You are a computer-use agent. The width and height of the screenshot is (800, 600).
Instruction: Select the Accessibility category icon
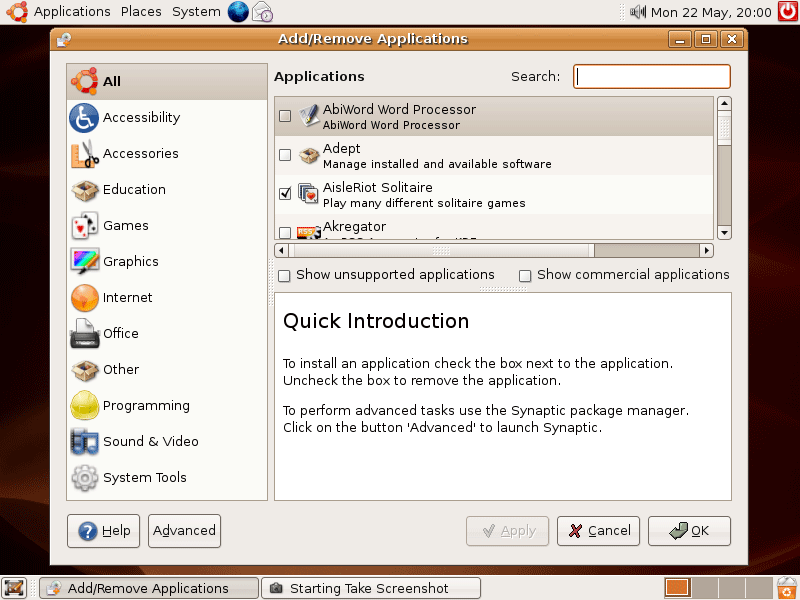pos(84,118)
